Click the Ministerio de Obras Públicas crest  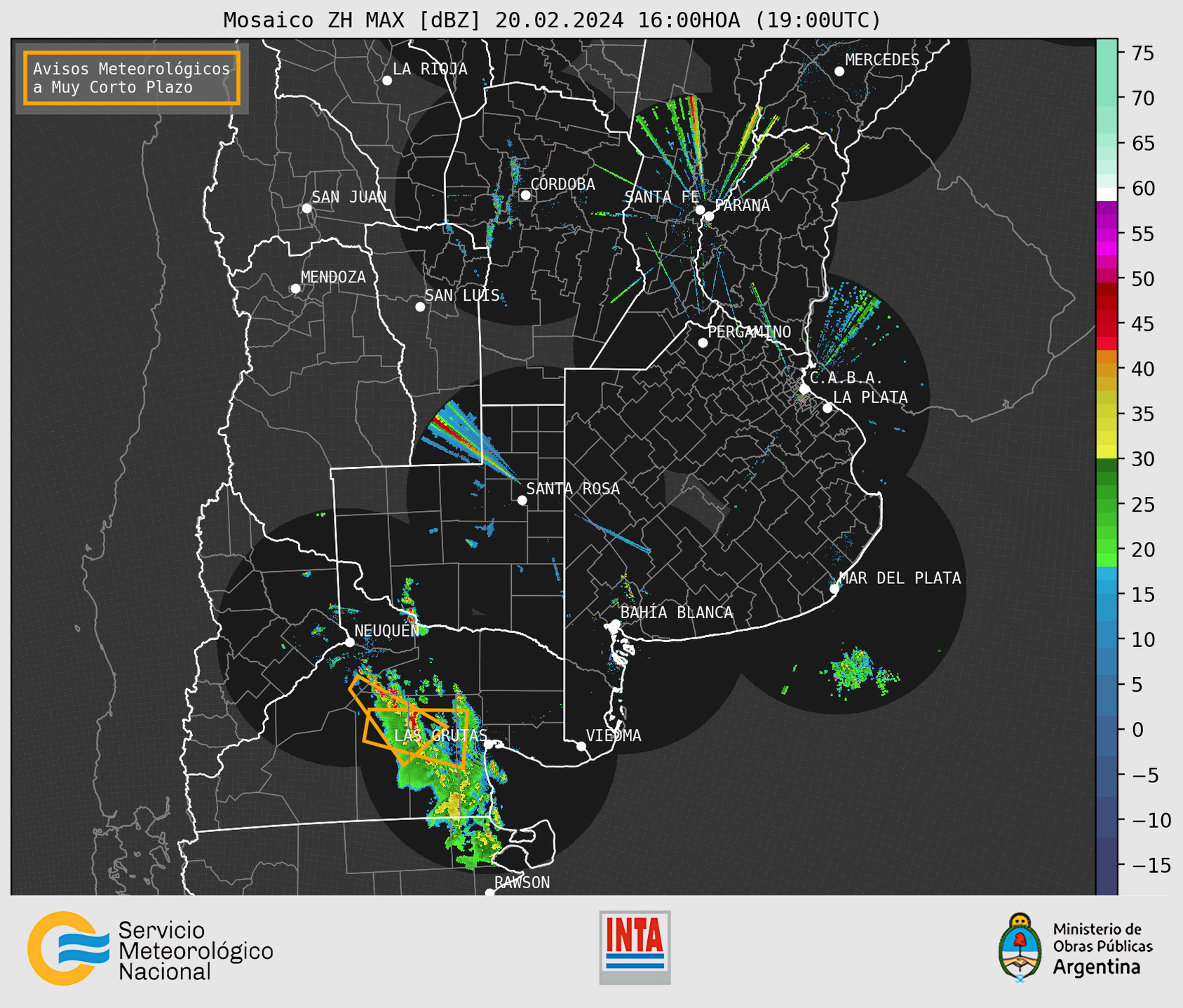pyautogui.click(x=1020, y=948)
